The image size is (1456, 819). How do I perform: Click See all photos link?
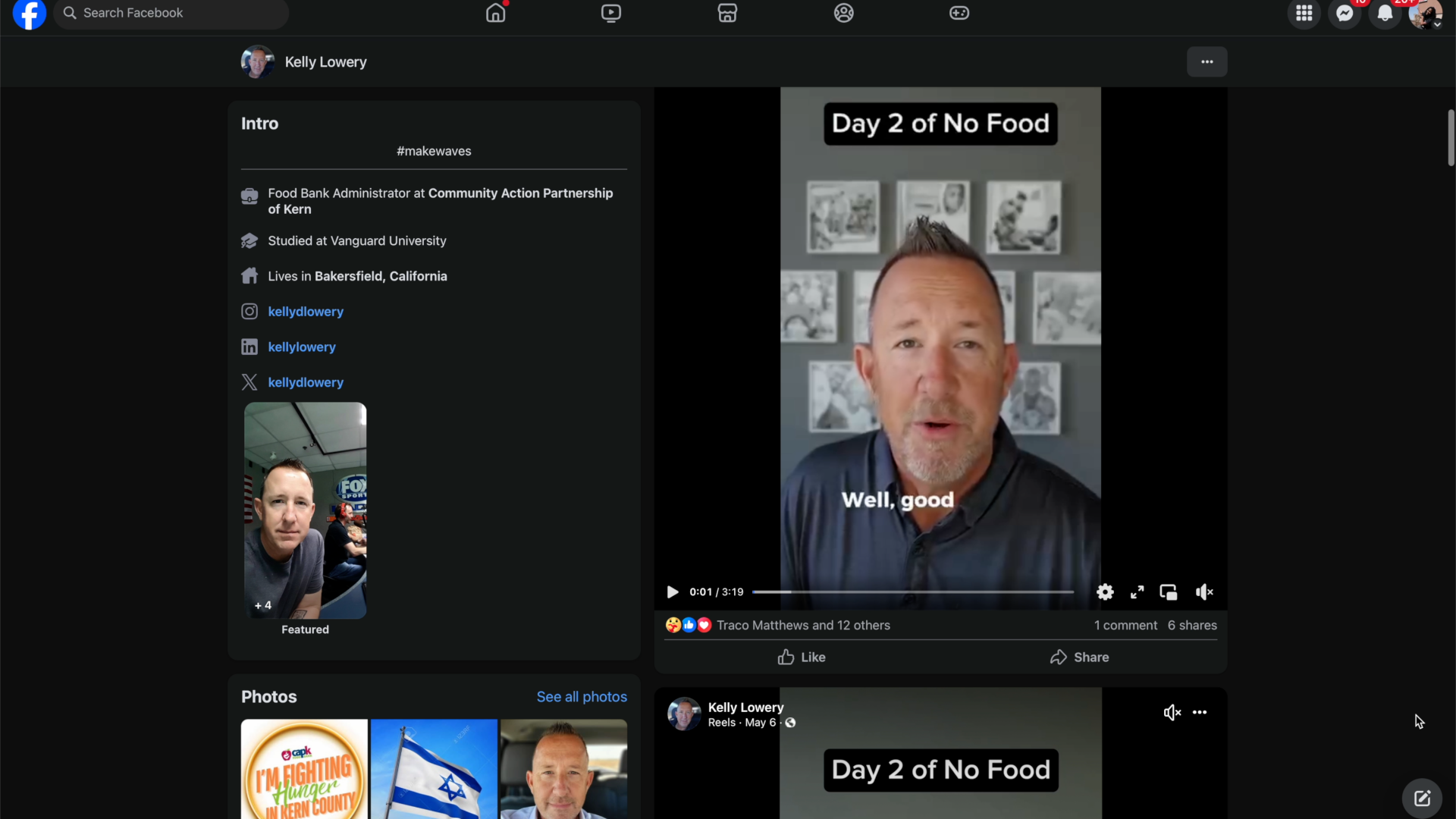582,697
